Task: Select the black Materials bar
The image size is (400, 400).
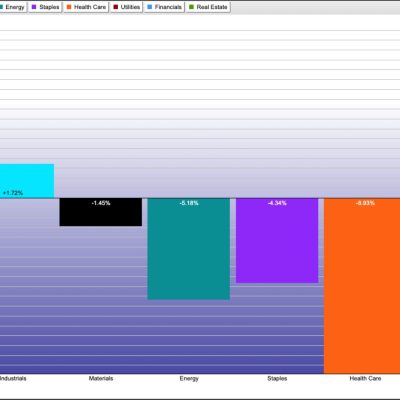Action: [101, 212]
